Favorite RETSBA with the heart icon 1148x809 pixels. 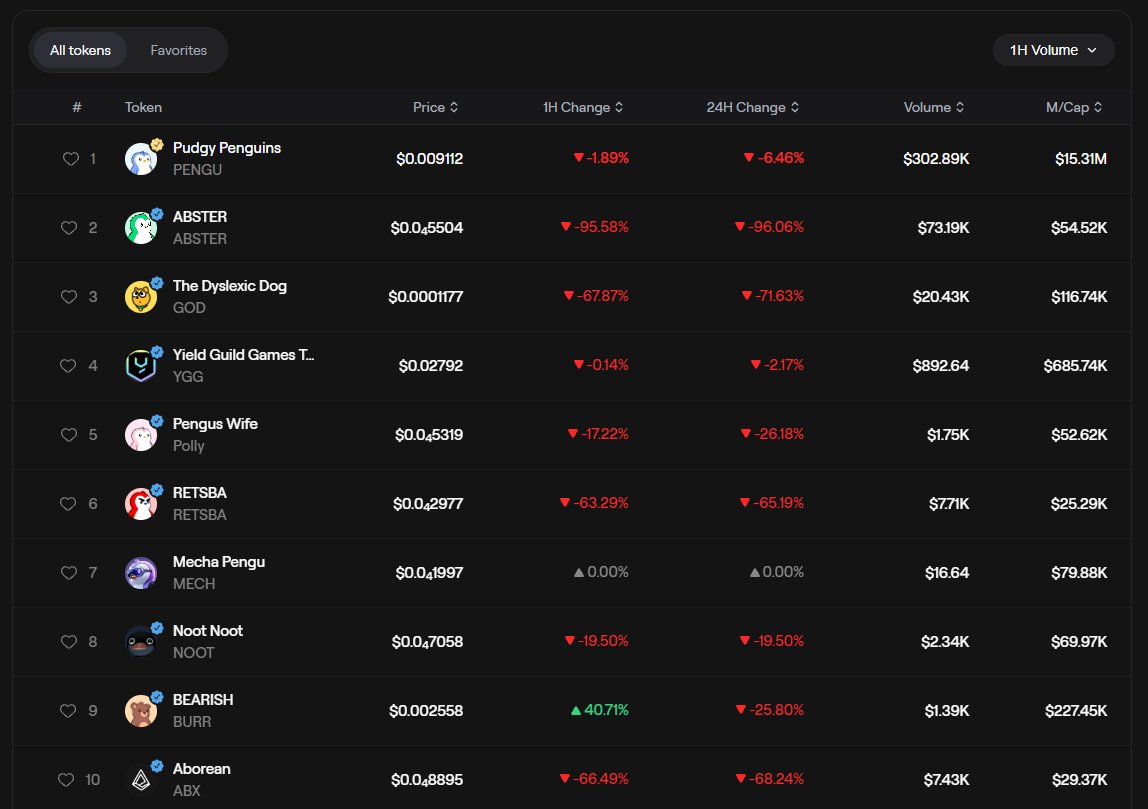pos(68,504)
